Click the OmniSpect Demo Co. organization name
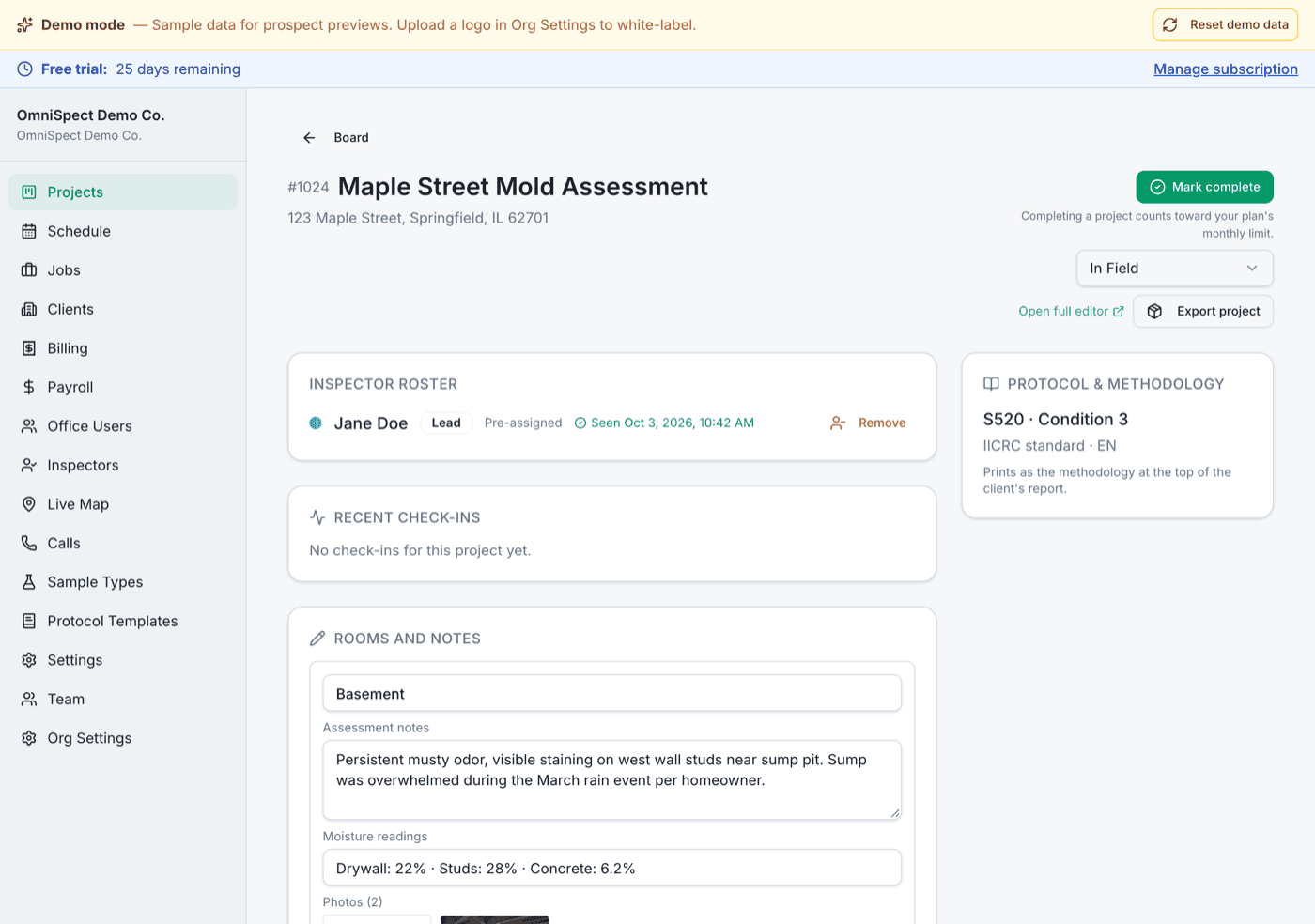 (90, 115)
